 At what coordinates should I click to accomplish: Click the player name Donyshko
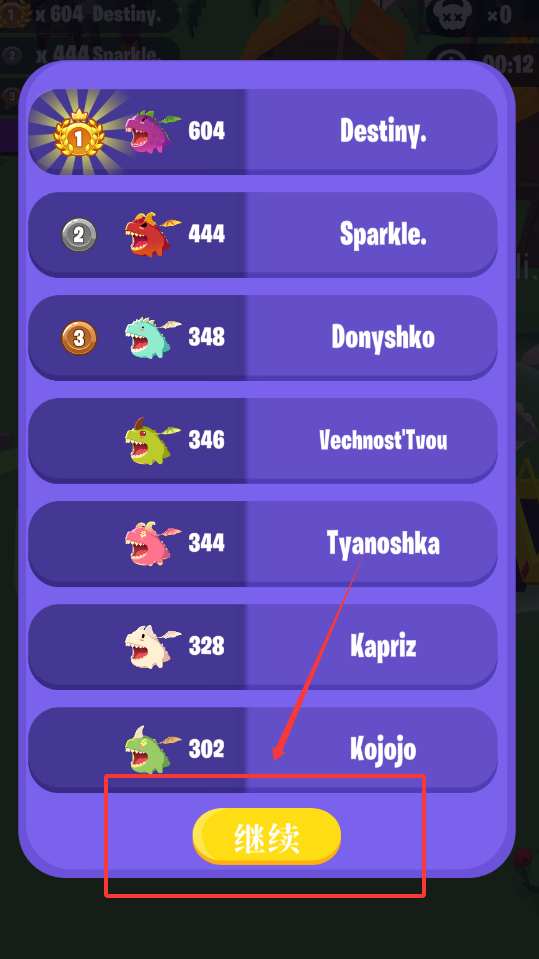click(x=383, y=336)
